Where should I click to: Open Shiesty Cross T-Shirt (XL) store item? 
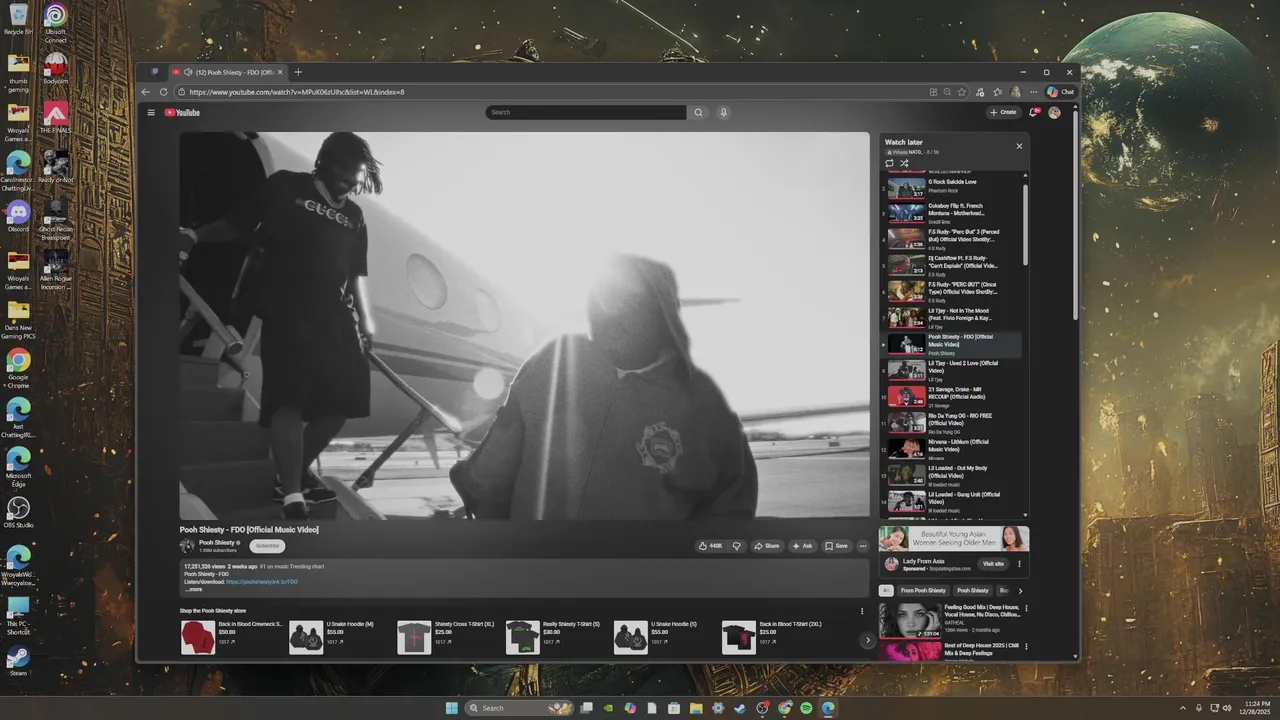pyautogui.click(x=445, y=637)
